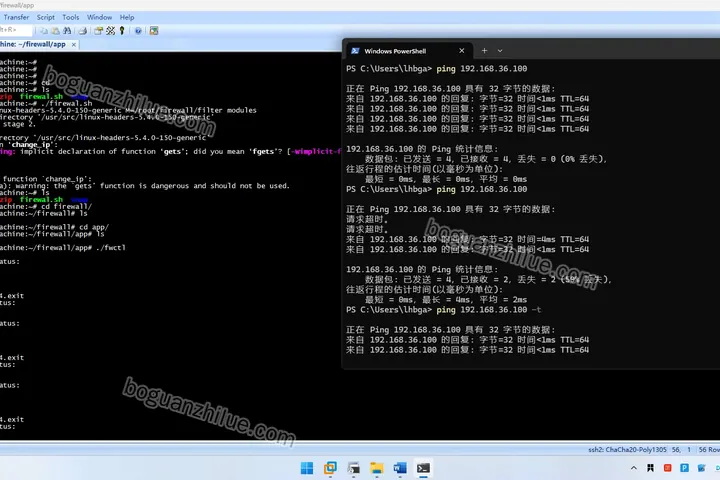This screenshot has height=480, width=720.
Task: Click the crossed-tools Global Options icon
Action: 111,31
